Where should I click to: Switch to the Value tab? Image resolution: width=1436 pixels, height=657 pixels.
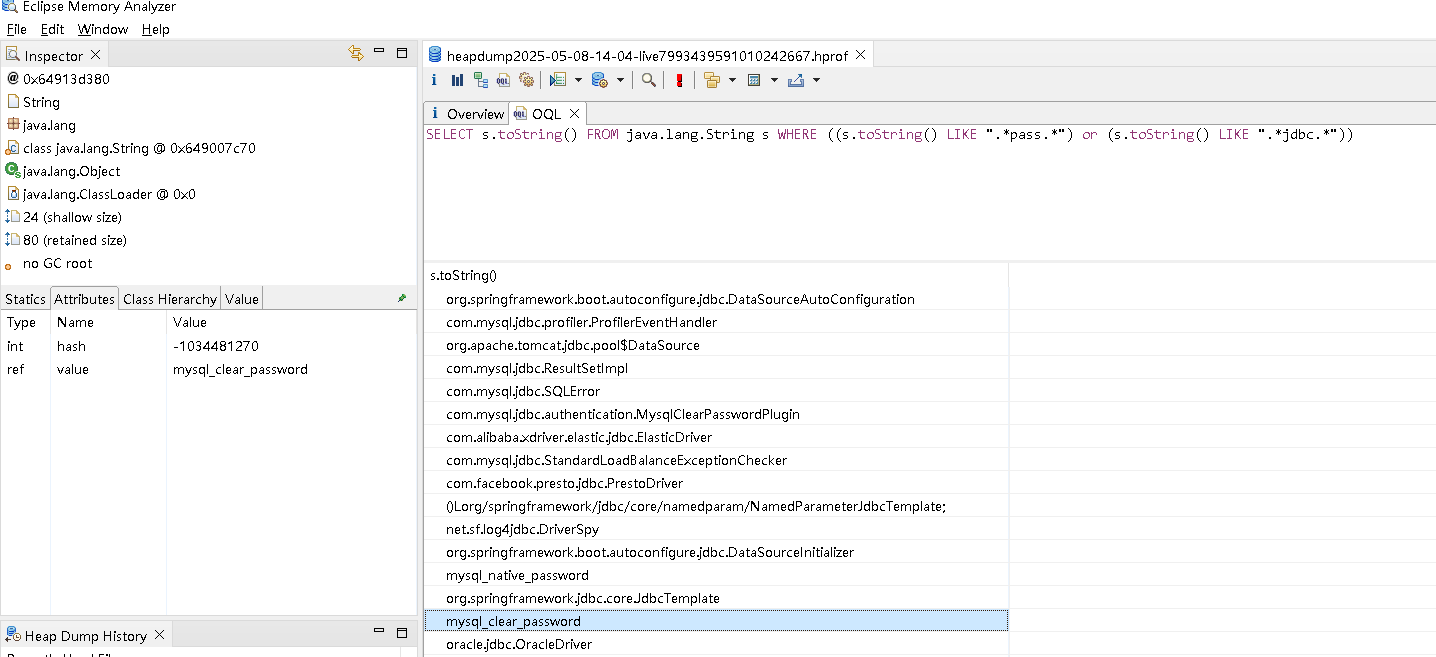coord(242,299)
